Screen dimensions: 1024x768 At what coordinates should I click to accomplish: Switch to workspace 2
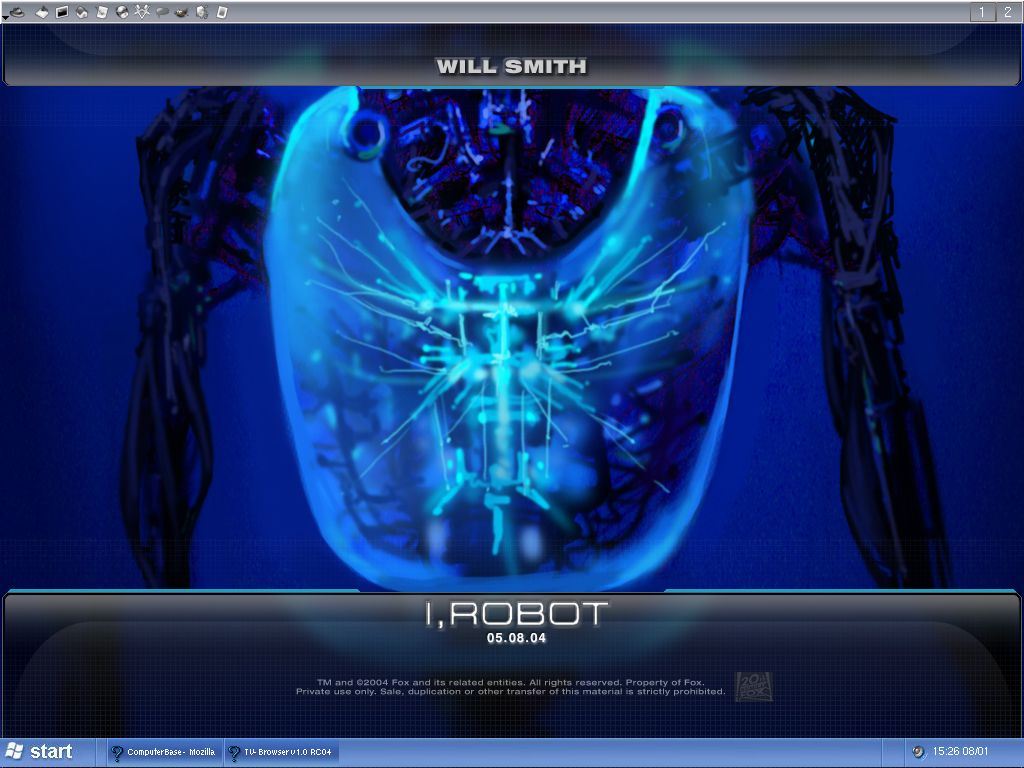point(1008,12)
